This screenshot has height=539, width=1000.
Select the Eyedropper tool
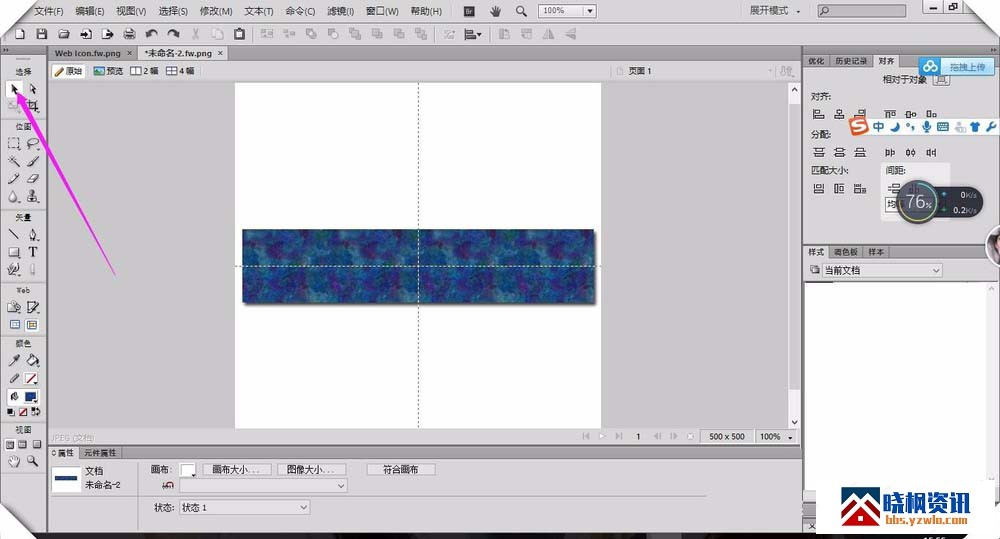14,360
